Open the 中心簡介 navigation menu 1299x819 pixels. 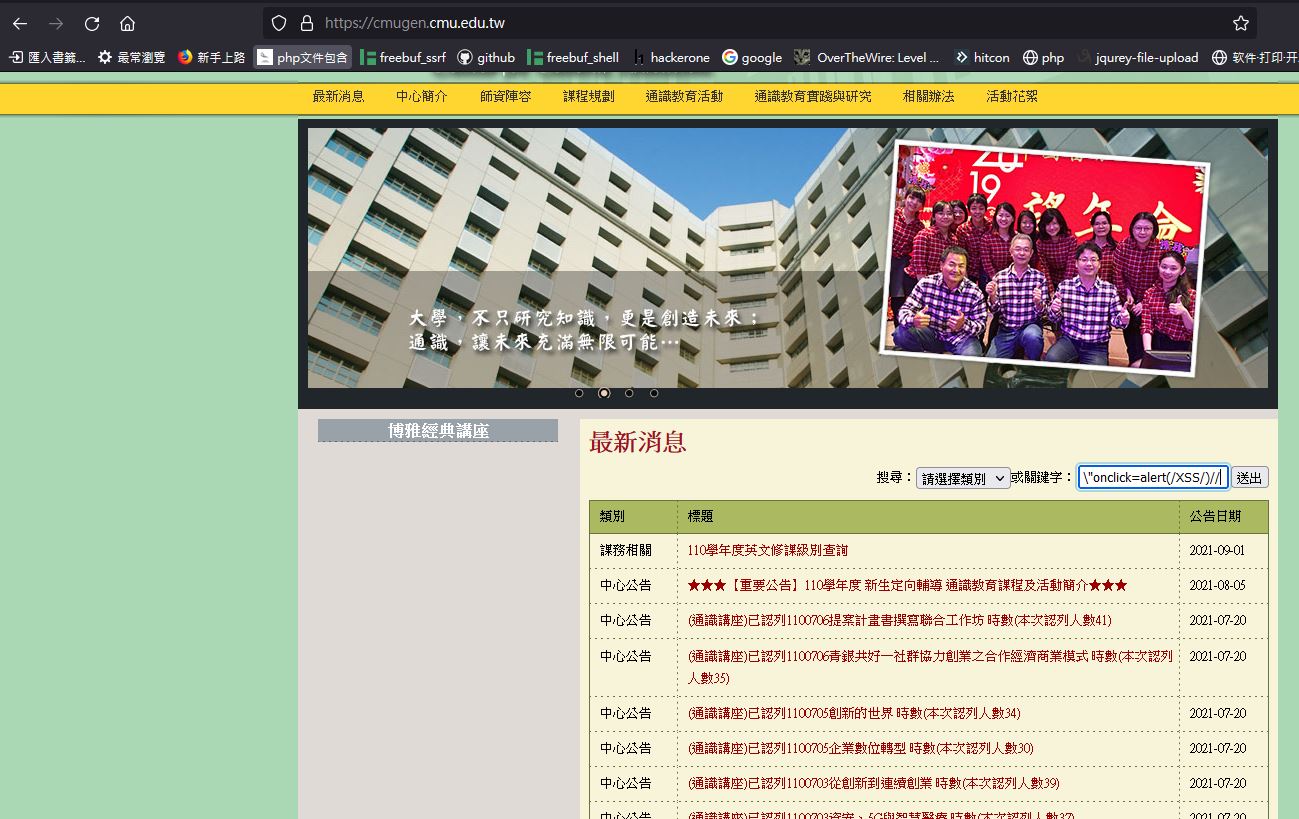pyautogui.click(x=421, y=97)
